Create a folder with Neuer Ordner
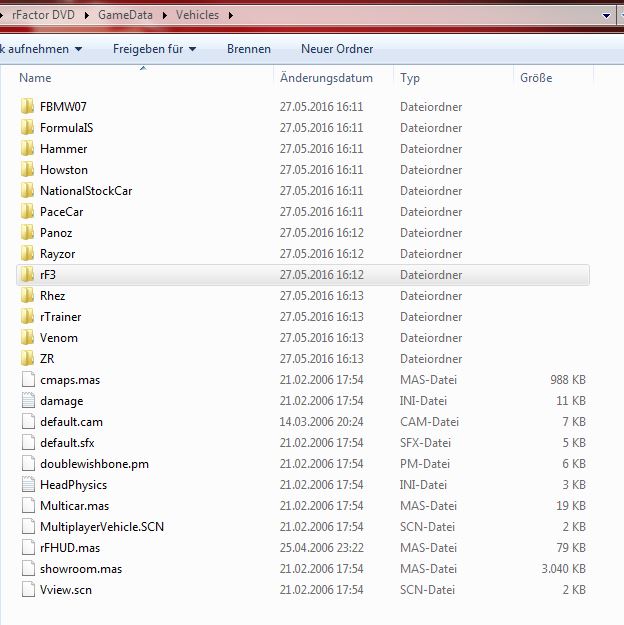624x625 pixels. (x=337, y=49)
